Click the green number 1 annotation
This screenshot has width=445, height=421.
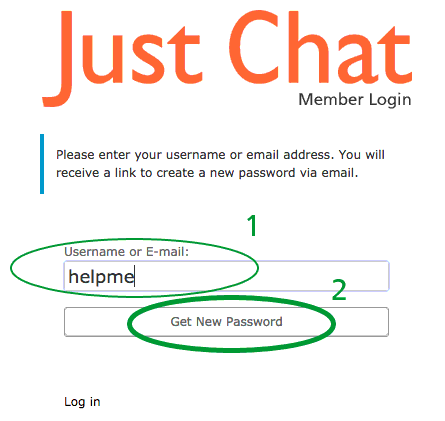(x=253, y=226)
